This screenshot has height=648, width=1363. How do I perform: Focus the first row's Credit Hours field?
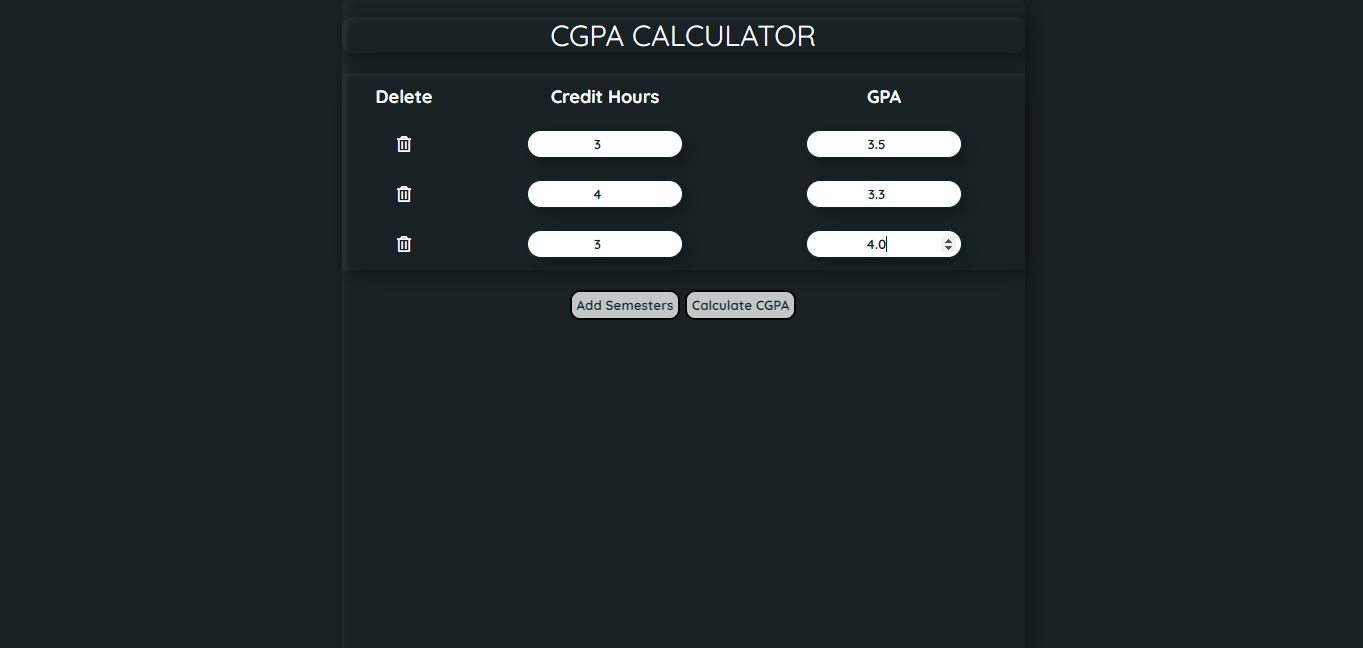tap(604, 144)
